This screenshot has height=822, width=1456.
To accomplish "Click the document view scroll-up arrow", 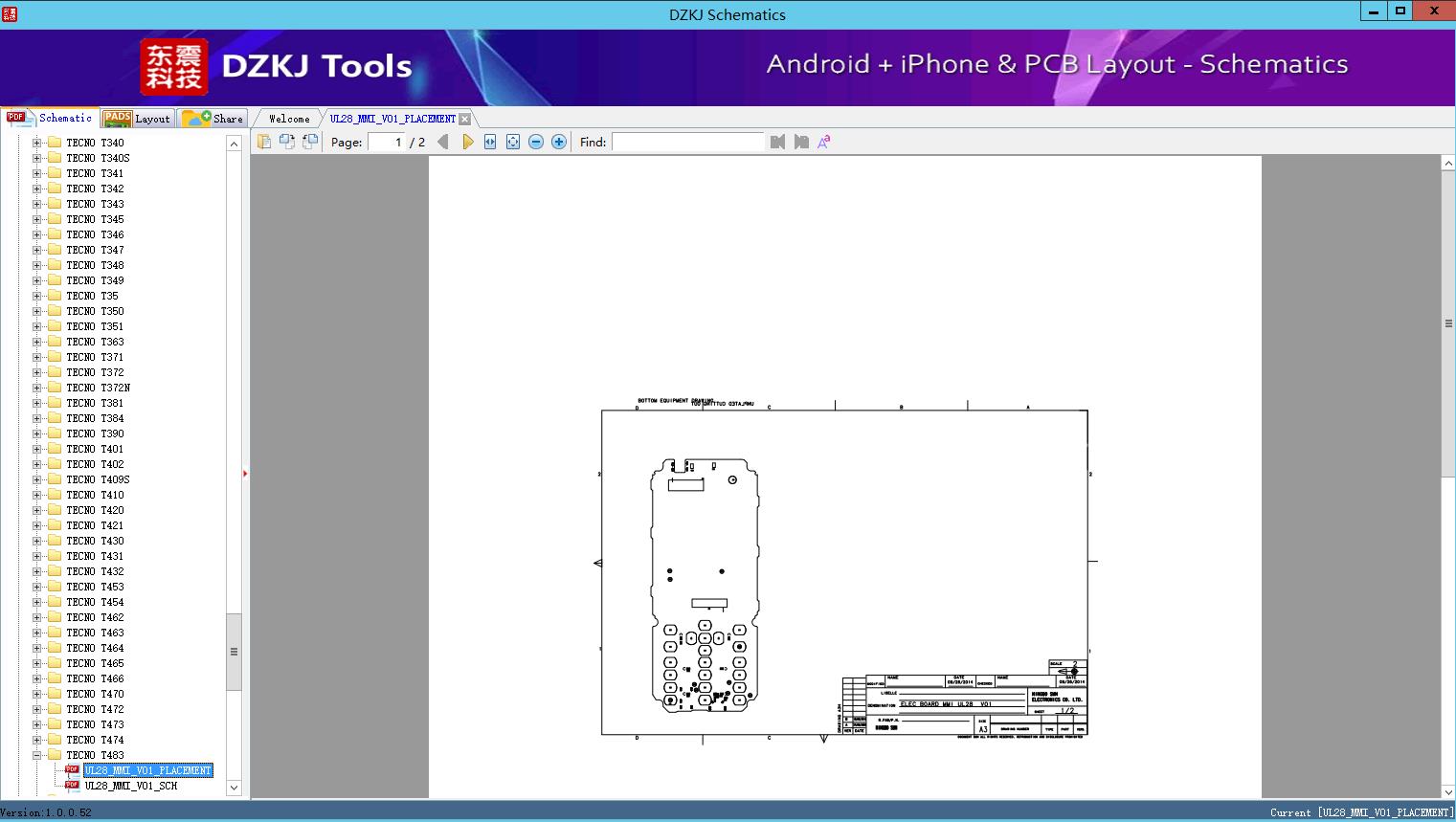I will pos(1448,164).
